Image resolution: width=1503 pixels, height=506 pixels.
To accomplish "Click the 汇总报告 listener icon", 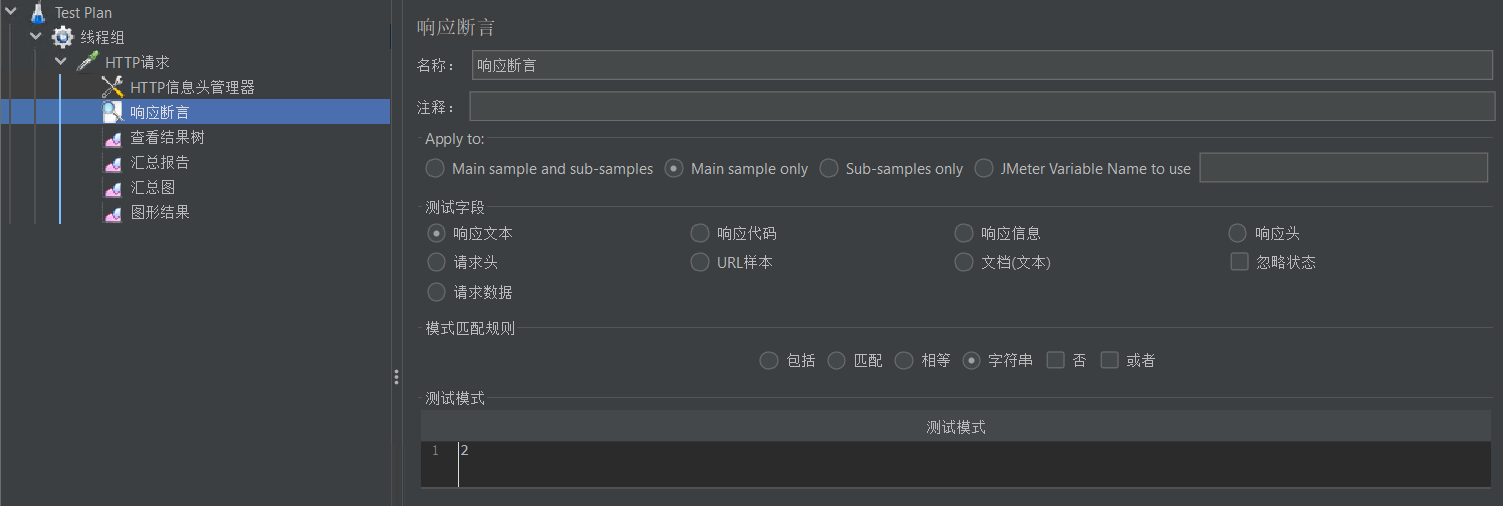I will pos(113,162).
